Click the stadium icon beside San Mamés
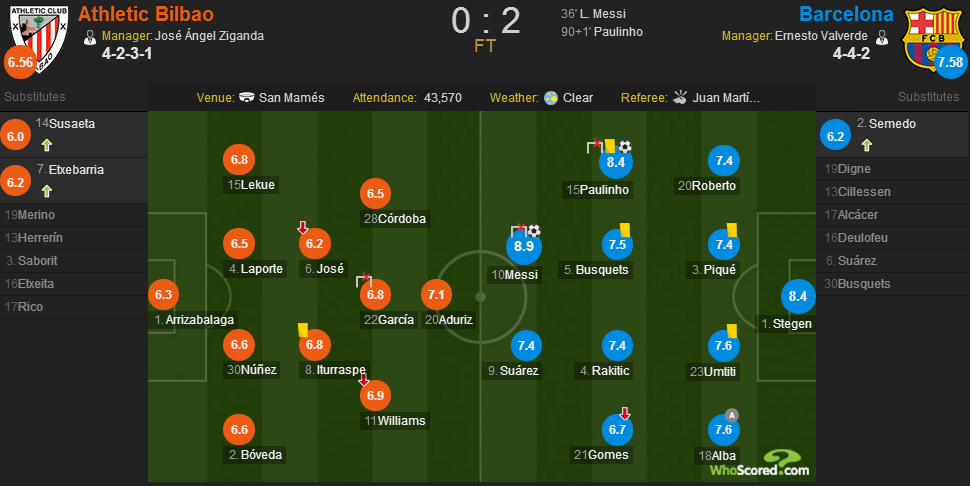 click(x=247, y=98)
